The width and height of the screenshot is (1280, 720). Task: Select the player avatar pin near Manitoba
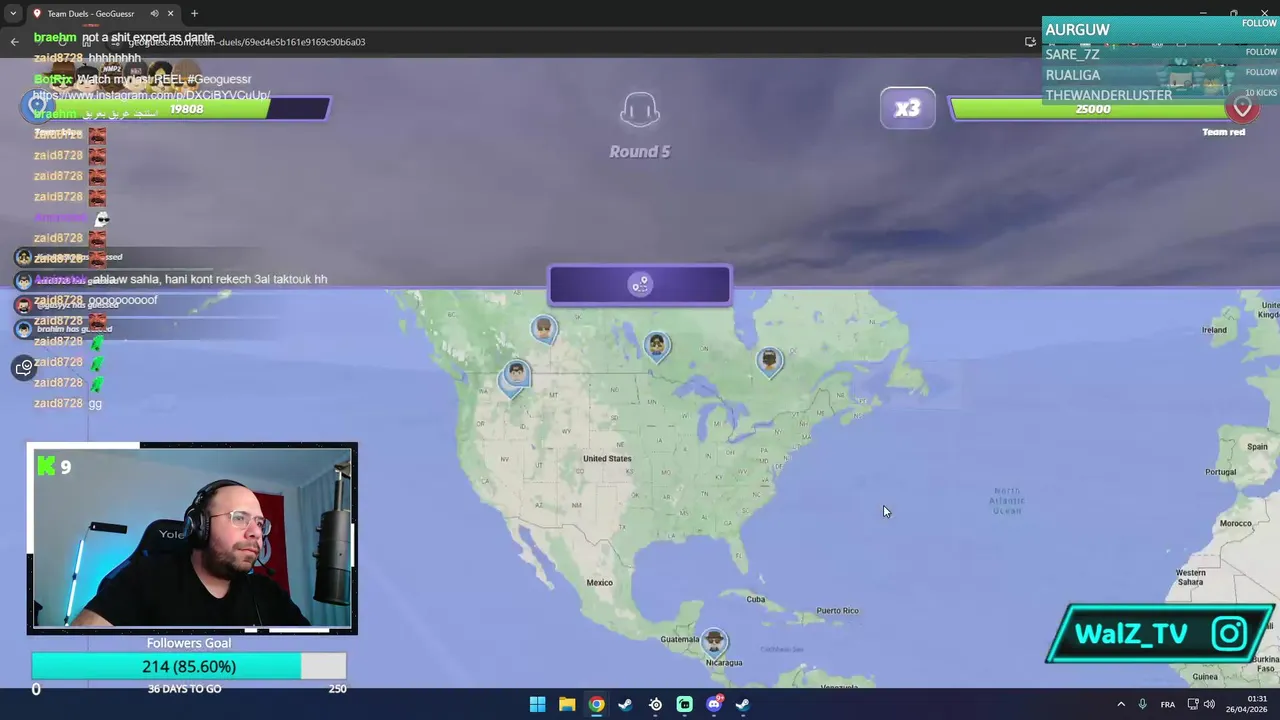click(x=656, y=346)
